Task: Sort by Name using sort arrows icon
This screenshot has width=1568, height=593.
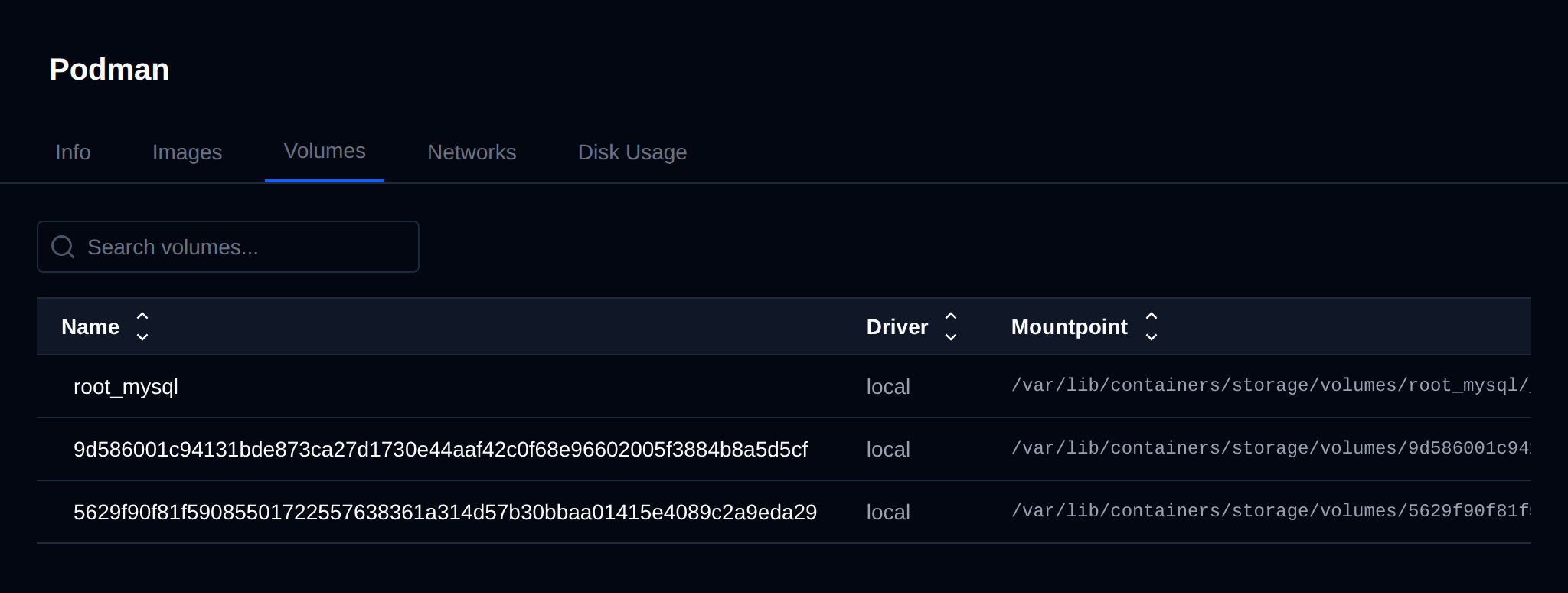Action: 142,326
